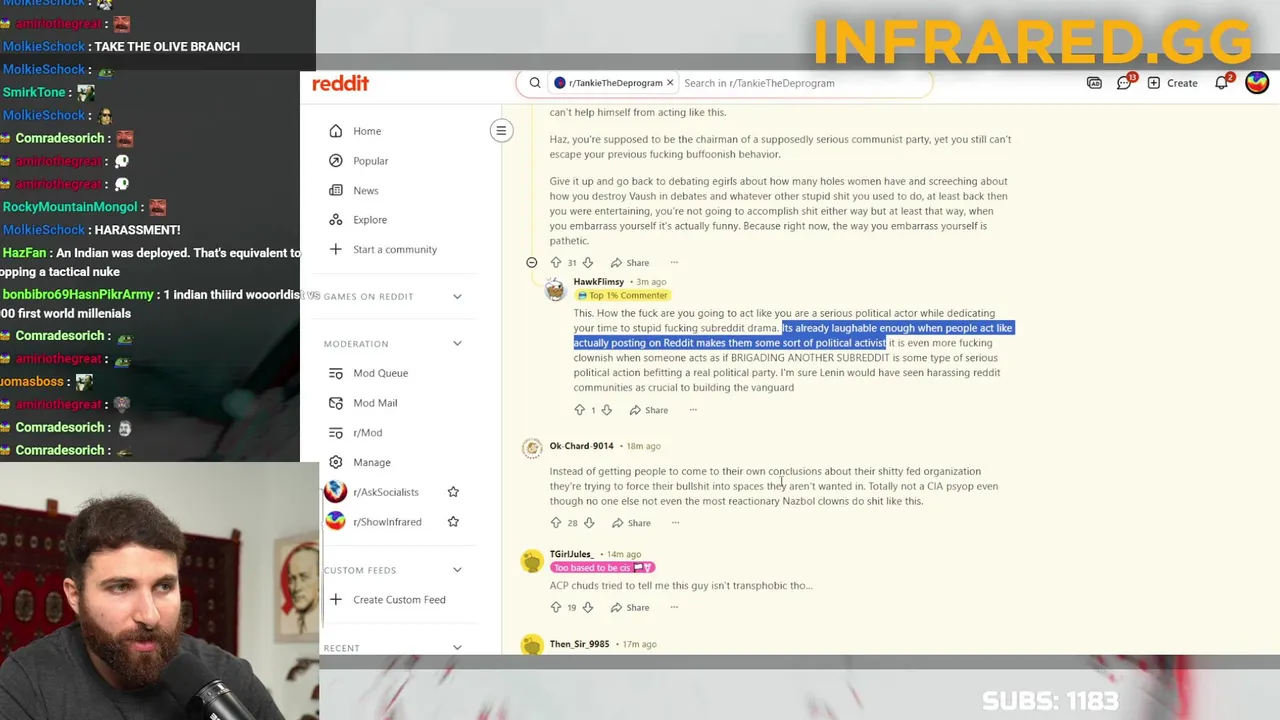Click the Too based to be cis flair

pyautogui.click(x=602, y=568)
